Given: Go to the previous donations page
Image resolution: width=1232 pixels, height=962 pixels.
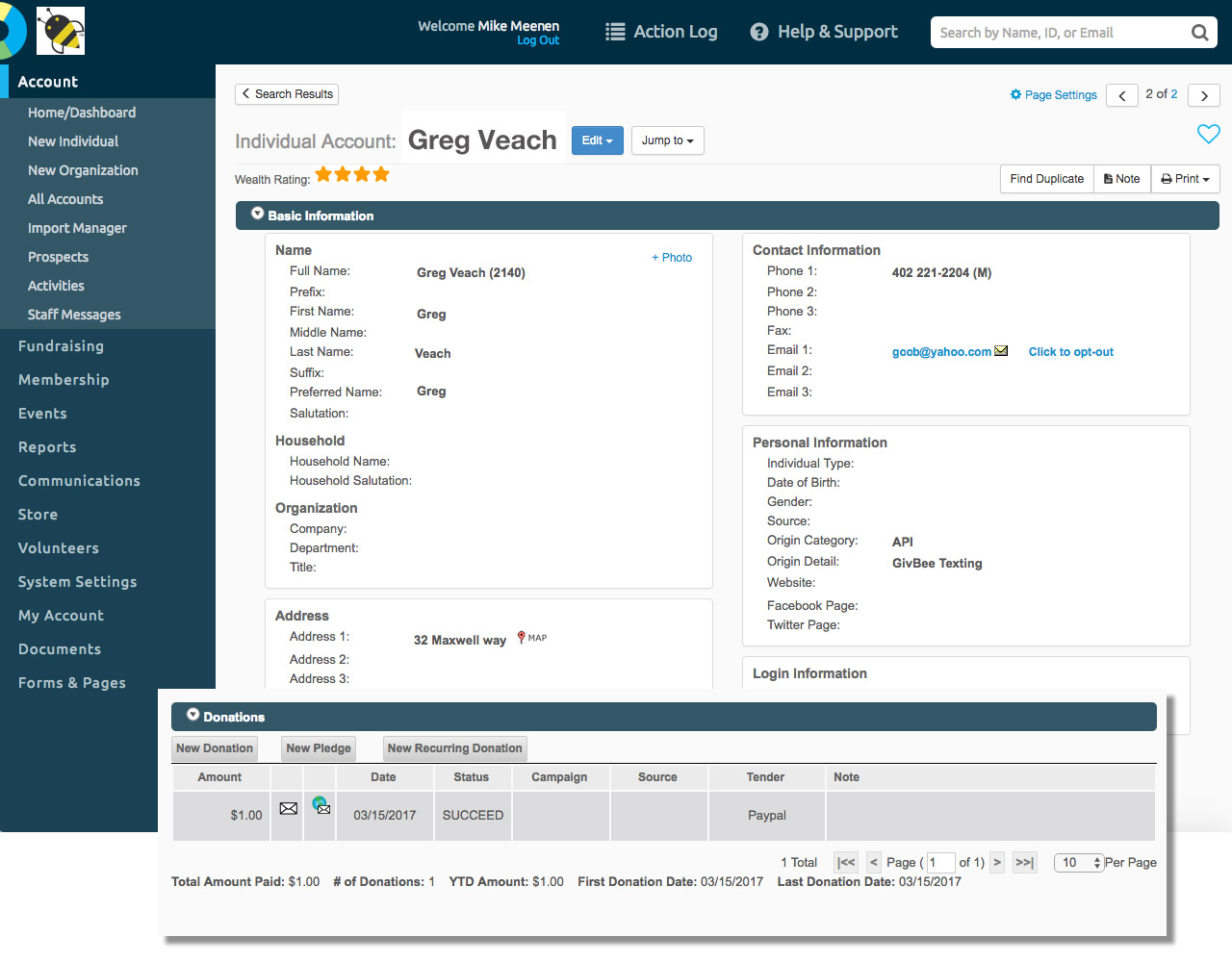Looking at the screenshot, I should (873, 863).
